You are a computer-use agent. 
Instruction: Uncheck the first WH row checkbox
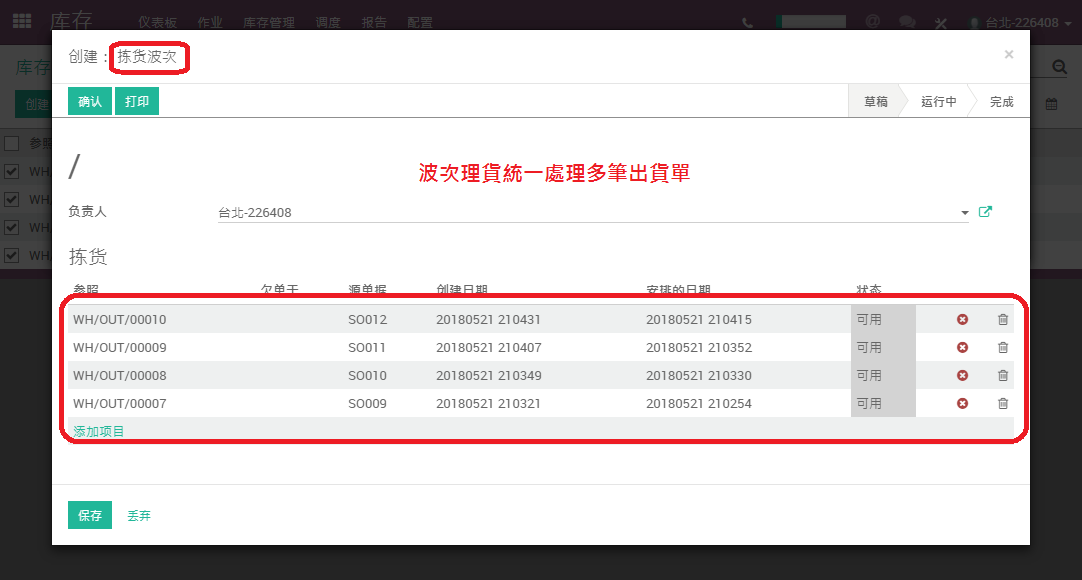(x=12, y=171)
